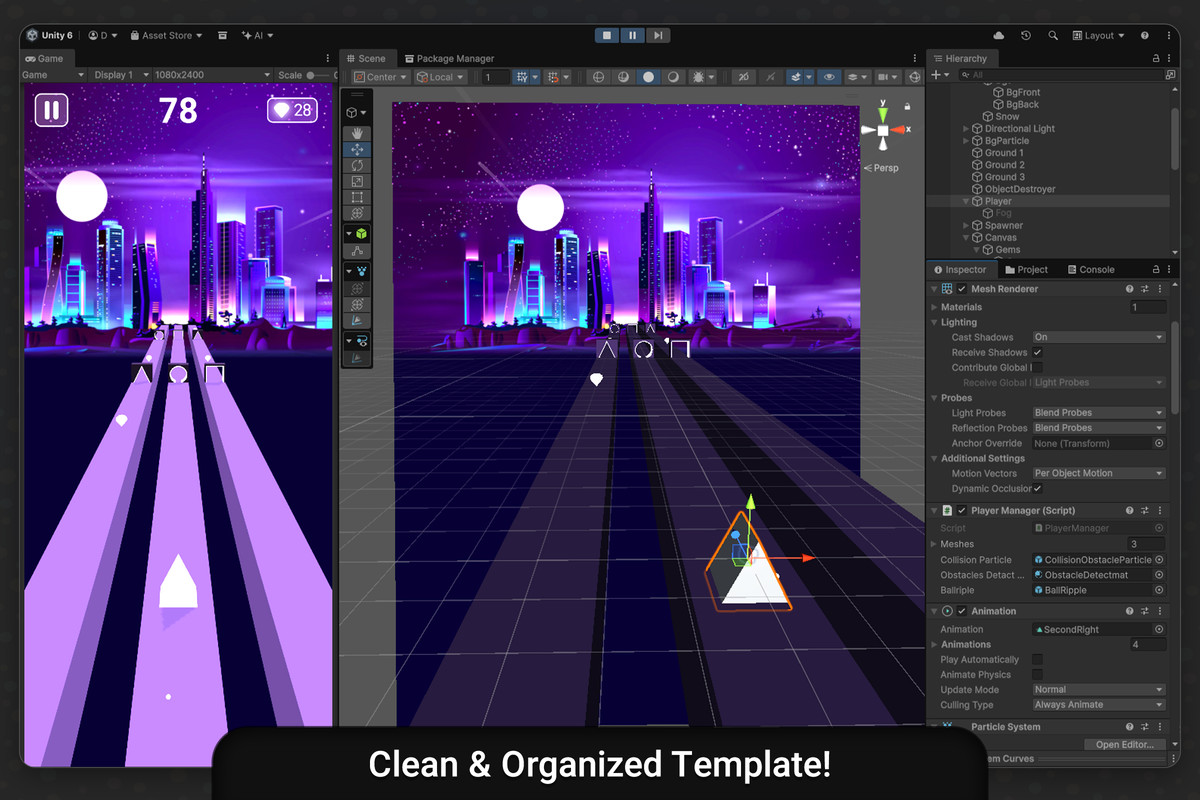Open the Package Manager box icon in the top bar
The height and width of the screenshot is (800, 1200).
click(222, 35)
